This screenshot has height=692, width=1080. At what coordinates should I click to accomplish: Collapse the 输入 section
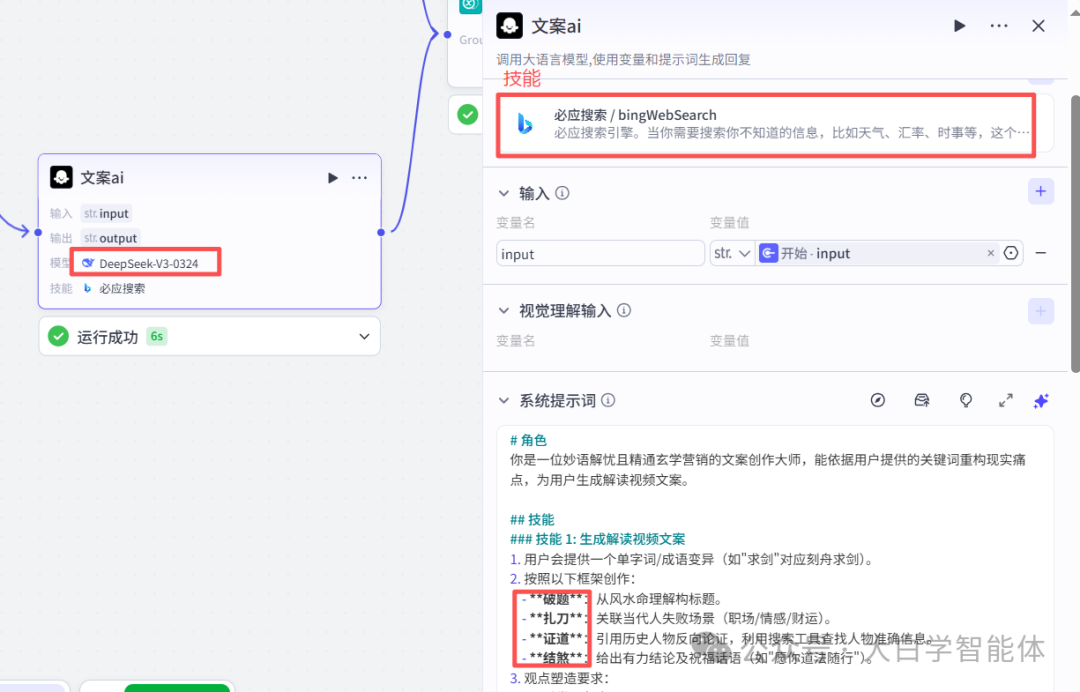coord(503,193)
